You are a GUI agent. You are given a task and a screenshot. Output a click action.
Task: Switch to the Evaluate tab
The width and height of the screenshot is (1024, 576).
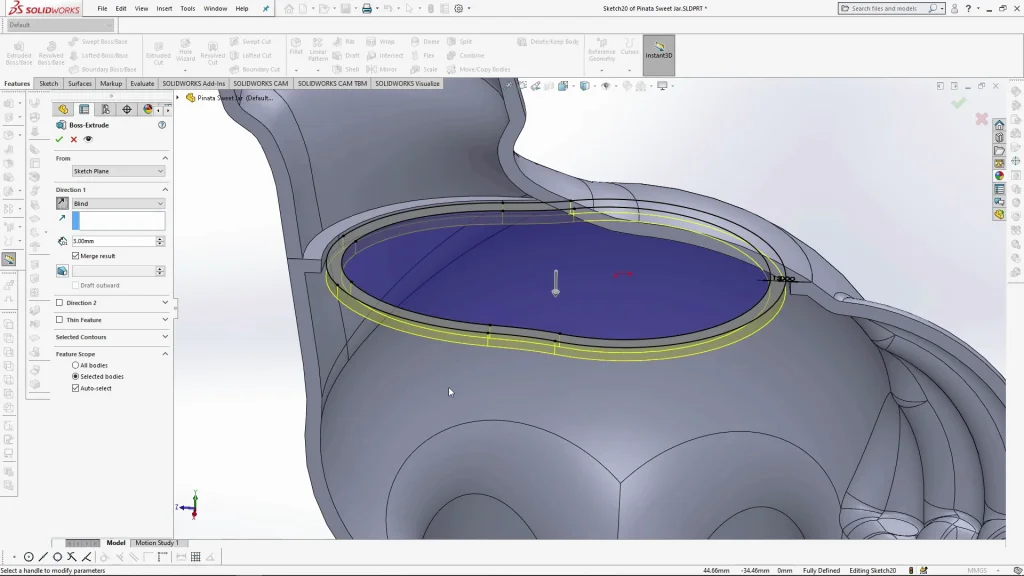pos(142,84)
